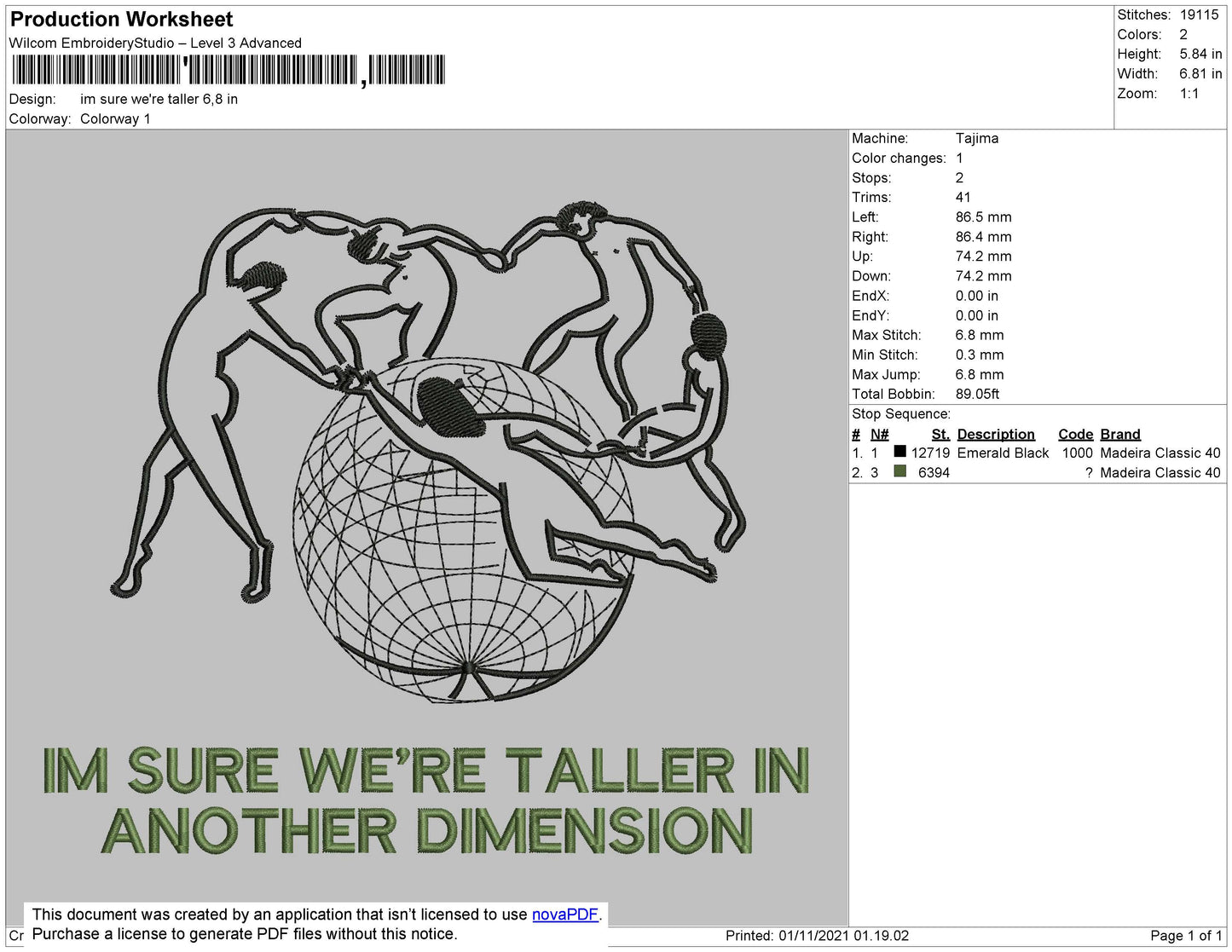
Task: Click the Total Bobbin value 89.05ft
Action: (x=977, y=394)
